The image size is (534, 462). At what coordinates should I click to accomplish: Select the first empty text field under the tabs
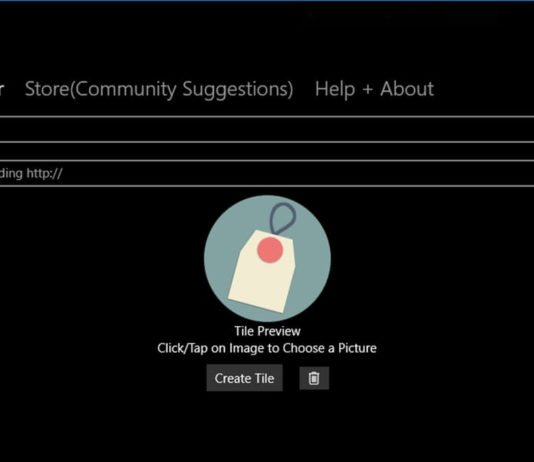(267, 129)
